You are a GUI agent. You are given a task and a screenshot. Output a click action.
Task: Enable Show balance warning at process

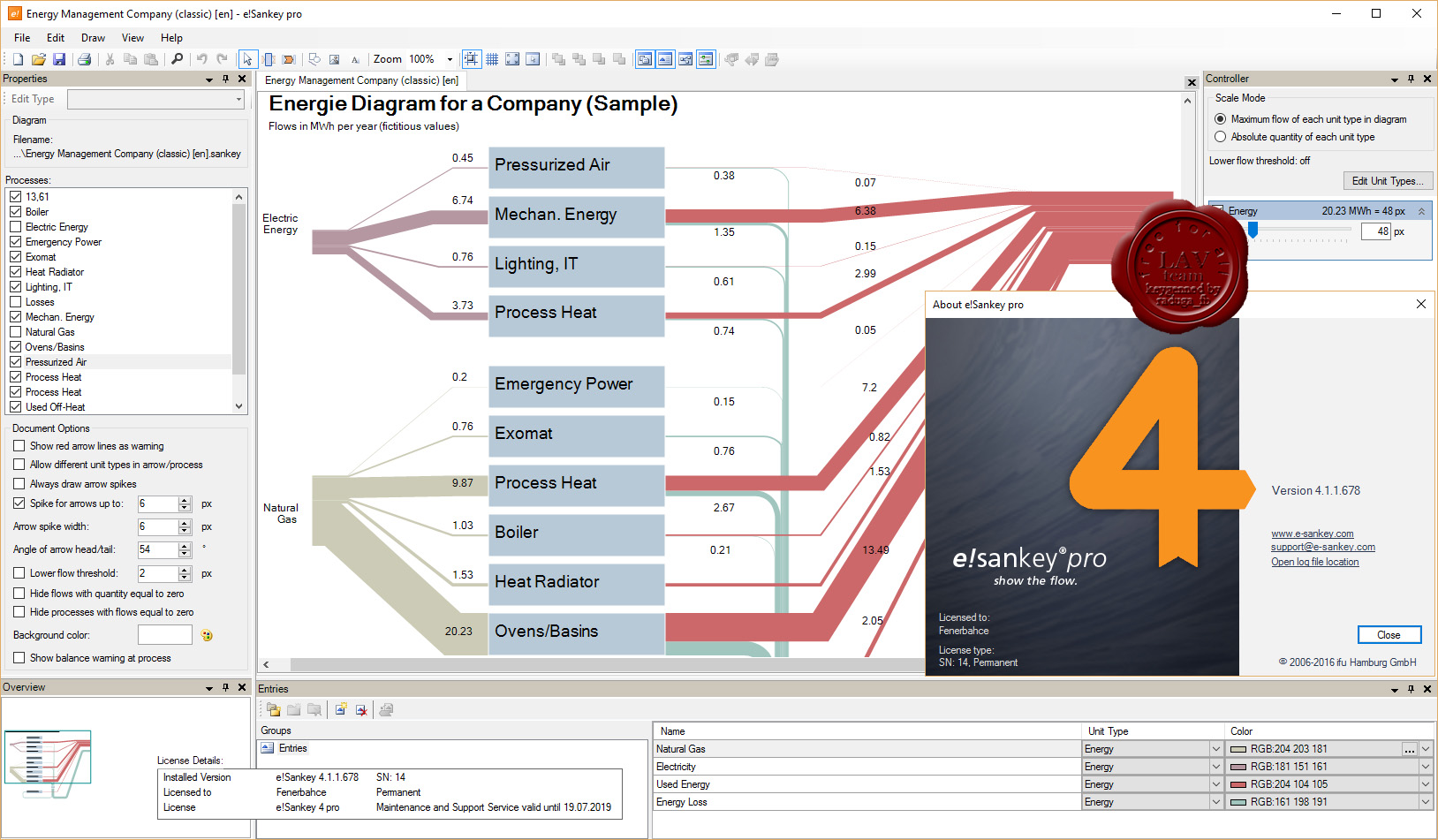click(x=19, y=658)
